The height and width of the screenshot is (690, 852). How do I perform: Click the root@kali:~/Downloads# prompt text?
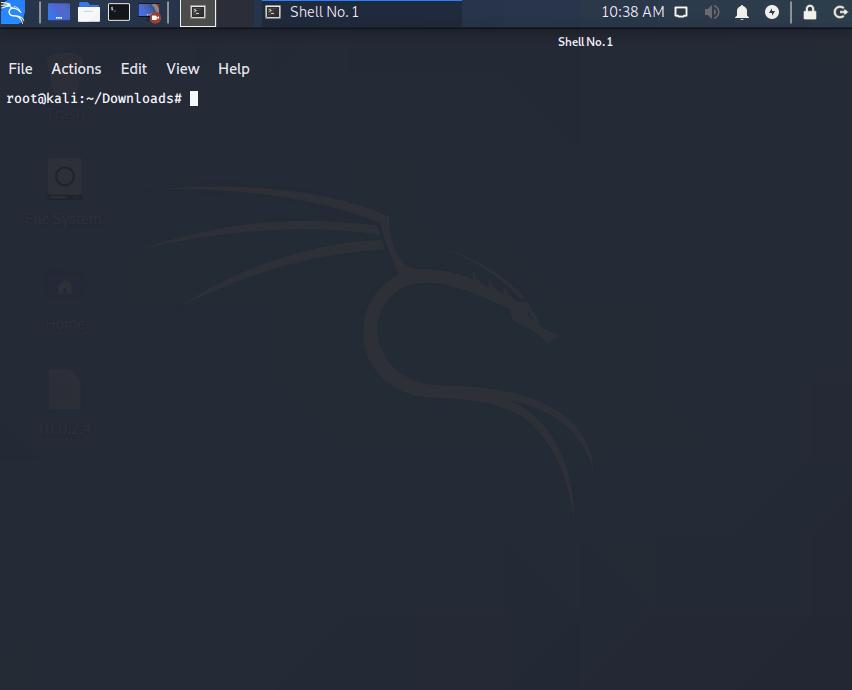(x=94, y=98)
